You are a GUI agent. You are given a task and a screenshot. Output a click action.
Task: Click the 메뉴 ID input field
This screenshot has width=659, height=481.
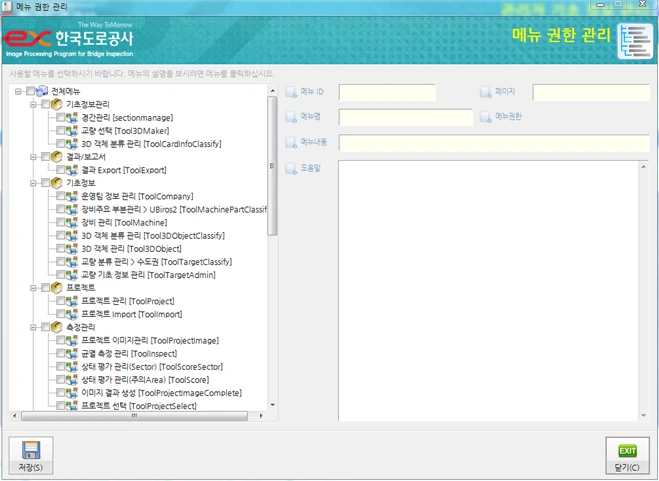[x=387, y=92]
